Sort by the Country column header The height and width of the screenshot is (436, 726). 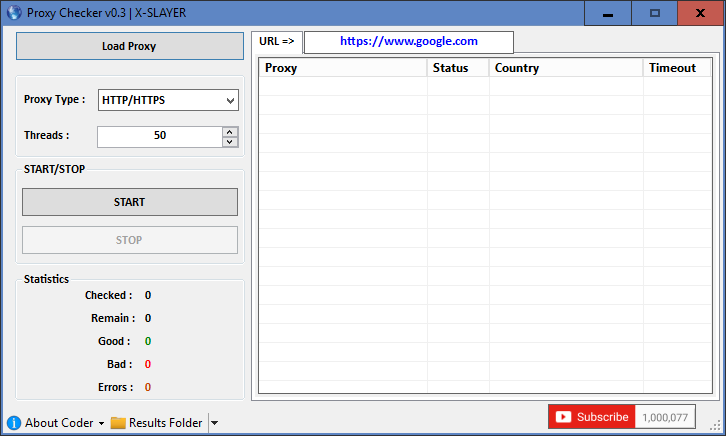click(x=566, y=68)
